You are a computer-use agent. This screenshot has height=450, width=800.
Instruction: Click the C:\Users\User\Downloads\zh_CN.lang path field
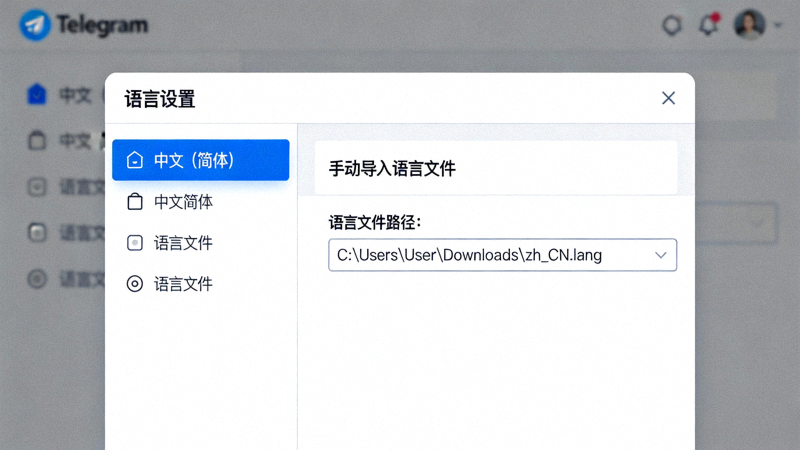503,255
